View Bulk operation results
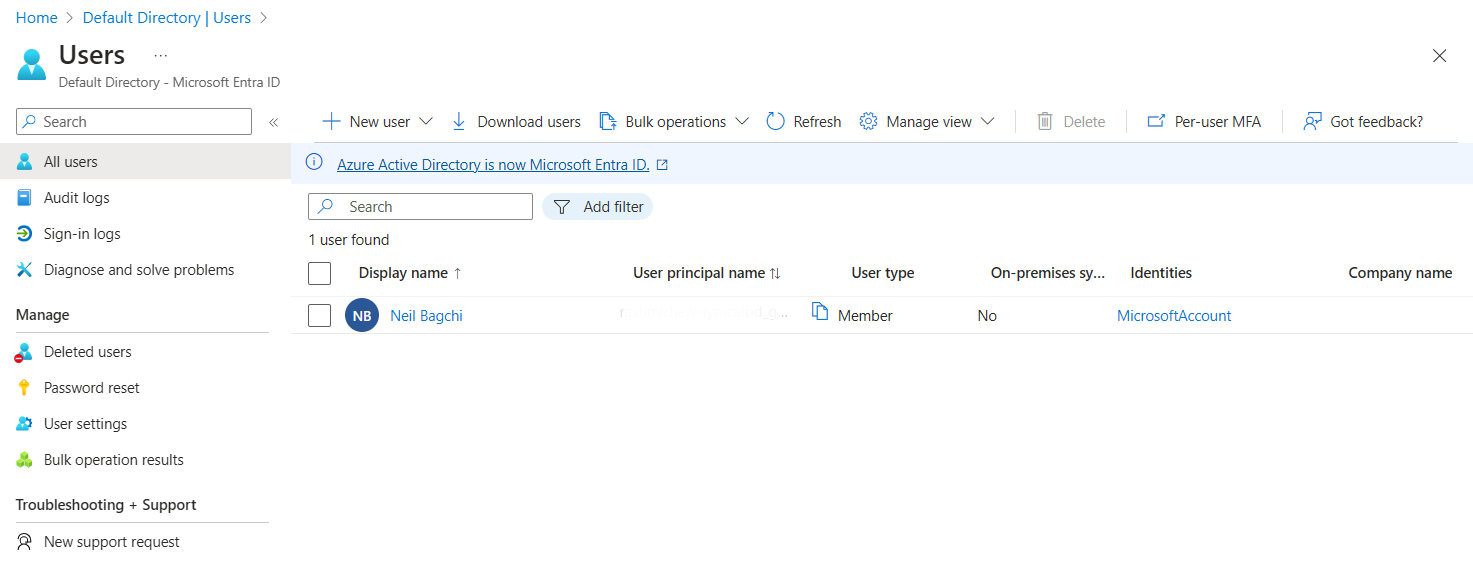This screenshot has width=1473, height=576. coord(113,459)
